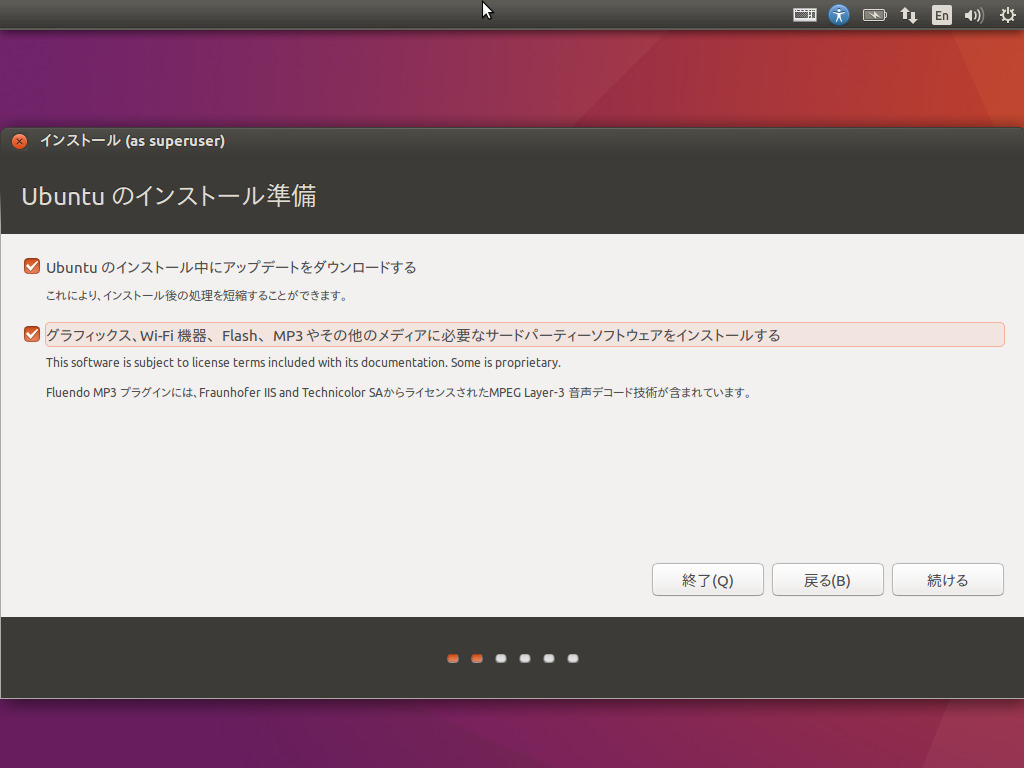This screenshot has height=768, width=1024.
Task: Click the 'This software is subject to license' text
Action: (303, 362)
